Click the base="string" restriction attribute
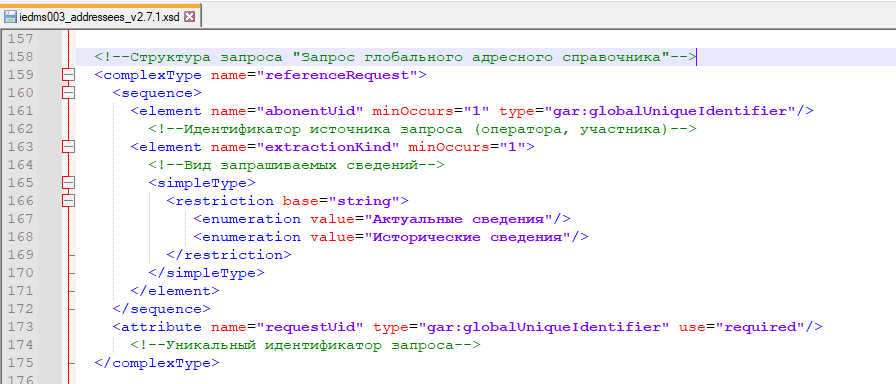This screenshot has height=384, width=896. click(341, 201)
